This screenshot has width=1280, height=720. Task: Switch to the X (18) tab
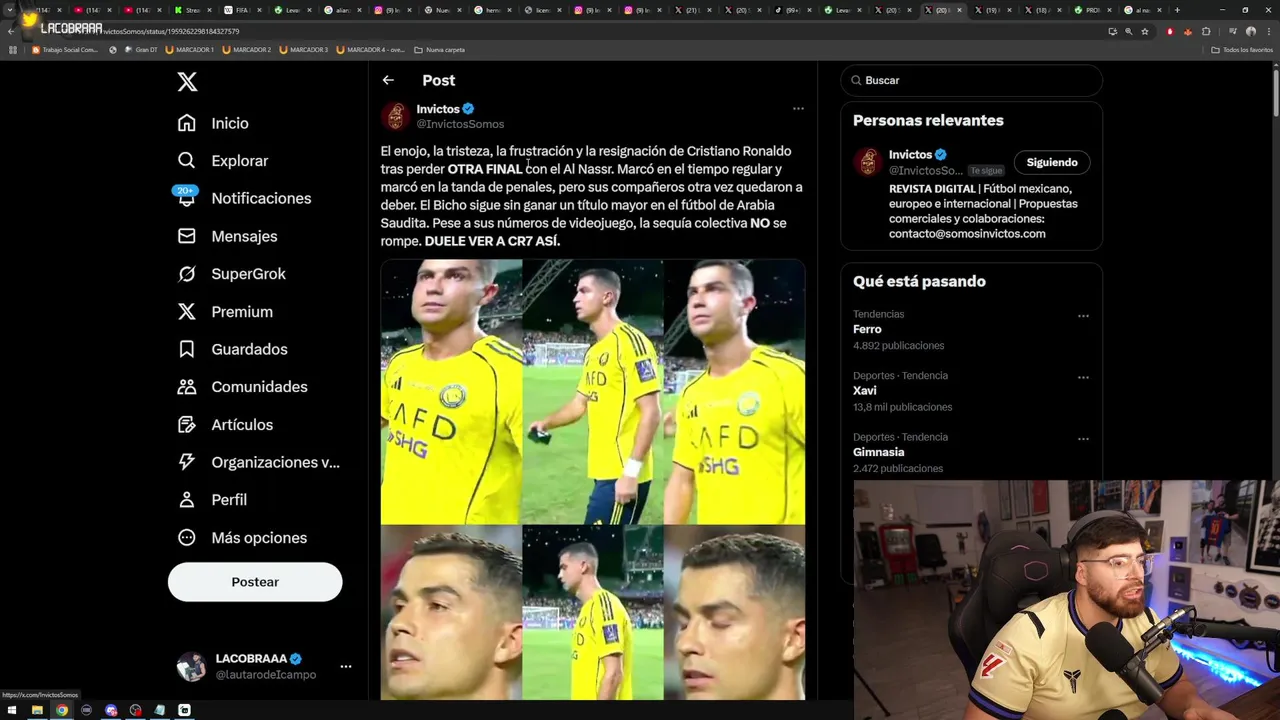(x=1044, y=10)
